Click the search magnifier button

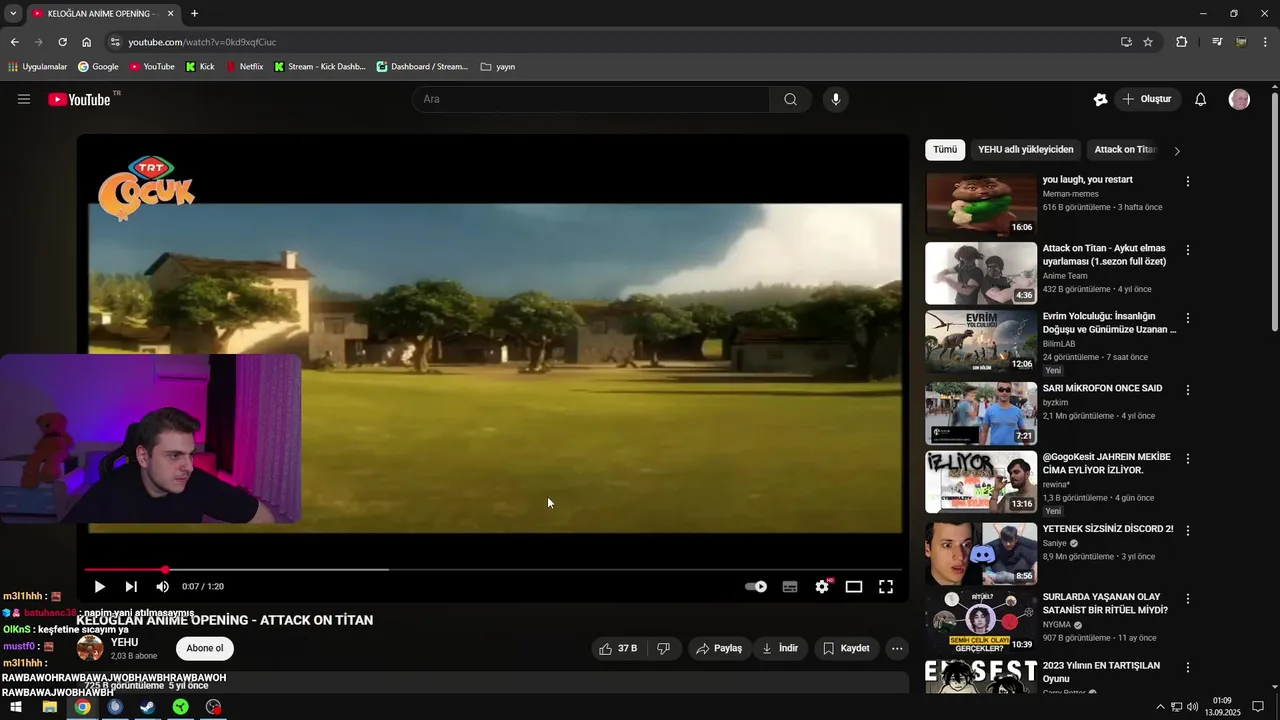[x=790, y=99]
